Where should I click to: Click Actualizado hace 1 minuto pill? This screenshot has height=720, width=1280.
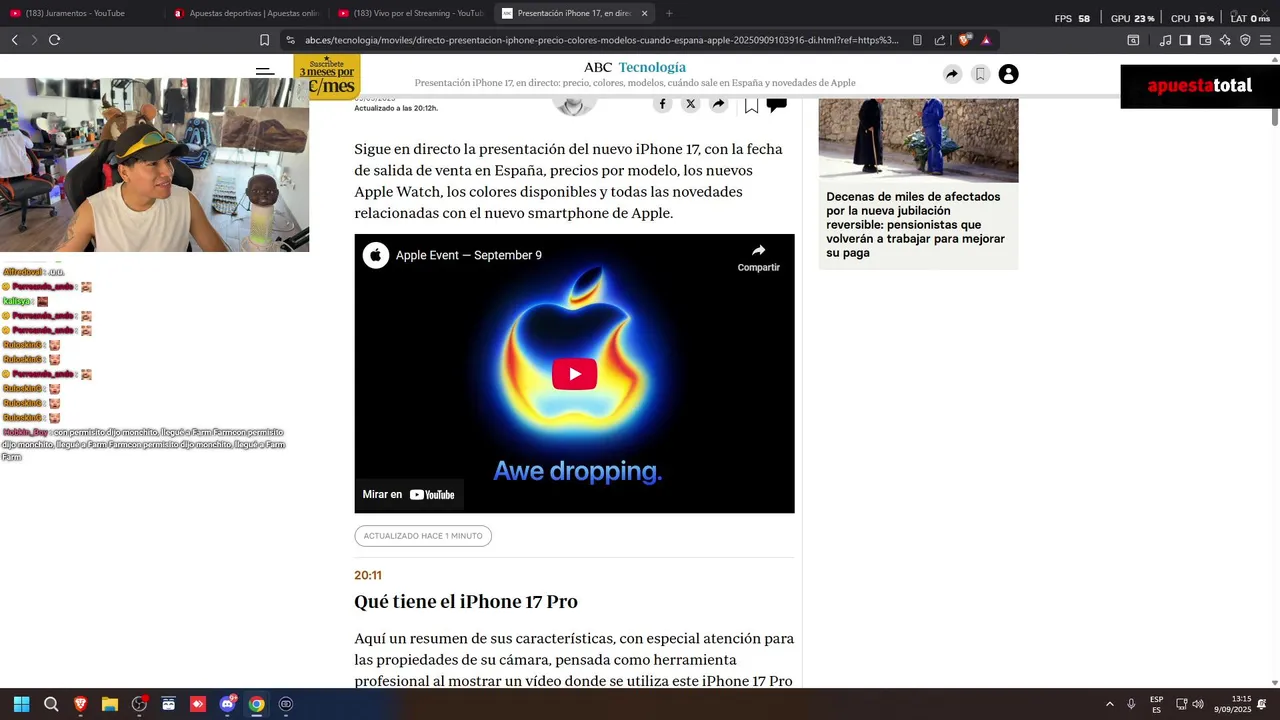(x=423, y=536)
